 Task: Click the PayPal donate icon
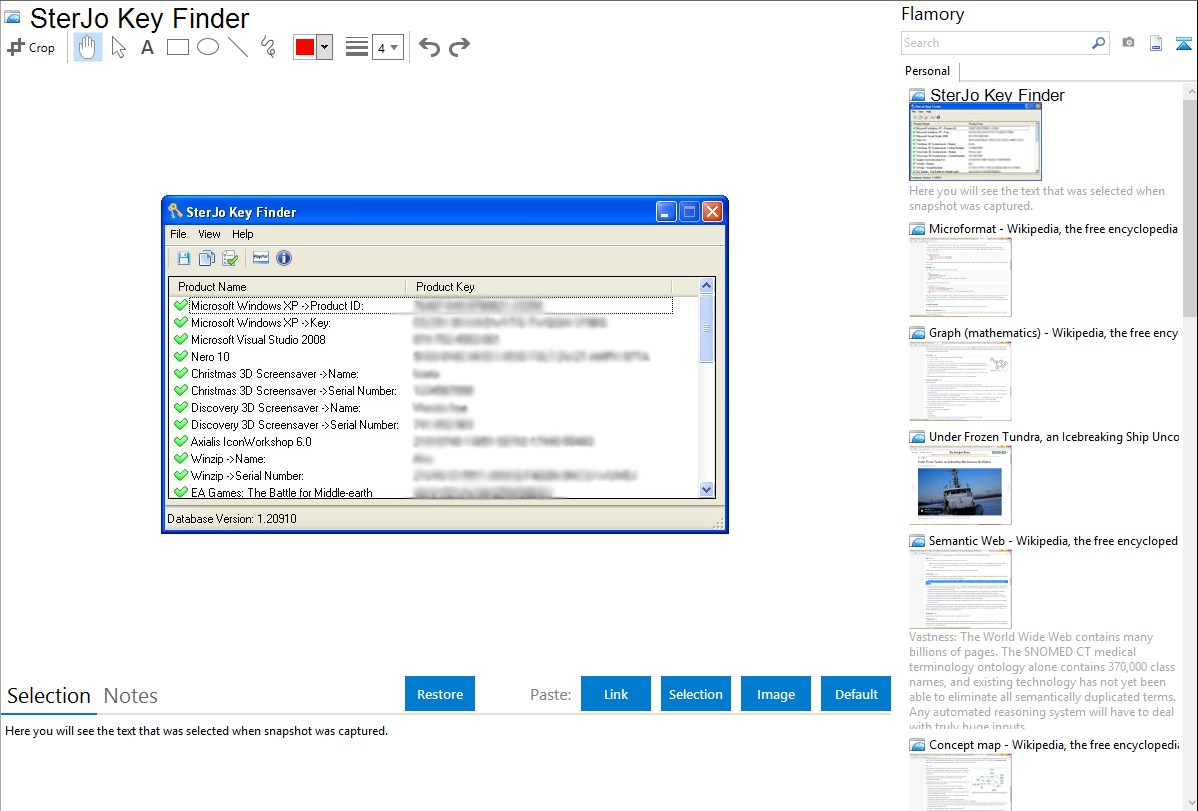pyautogui.click(x=261, y=258)
